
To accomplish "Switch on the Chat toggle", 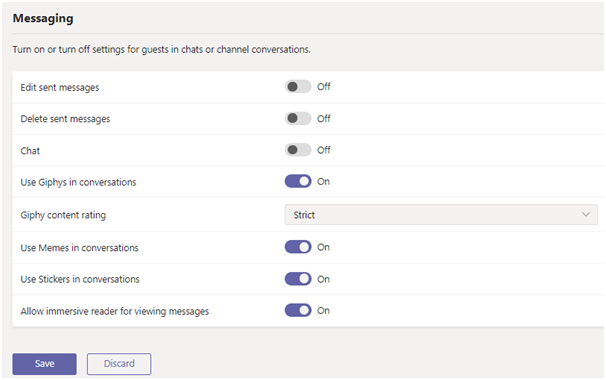I will pyautogui.click(x=298, y=150).
